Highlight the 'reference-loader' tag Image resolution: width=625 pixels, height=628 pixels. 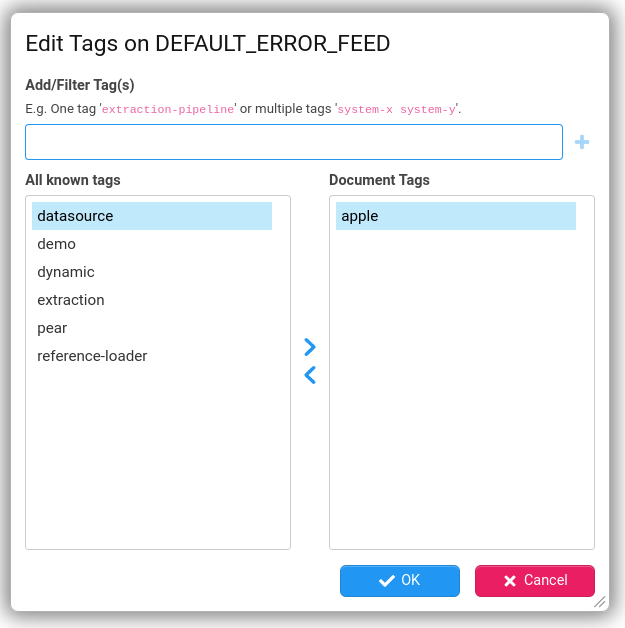[x=92, y=356]
